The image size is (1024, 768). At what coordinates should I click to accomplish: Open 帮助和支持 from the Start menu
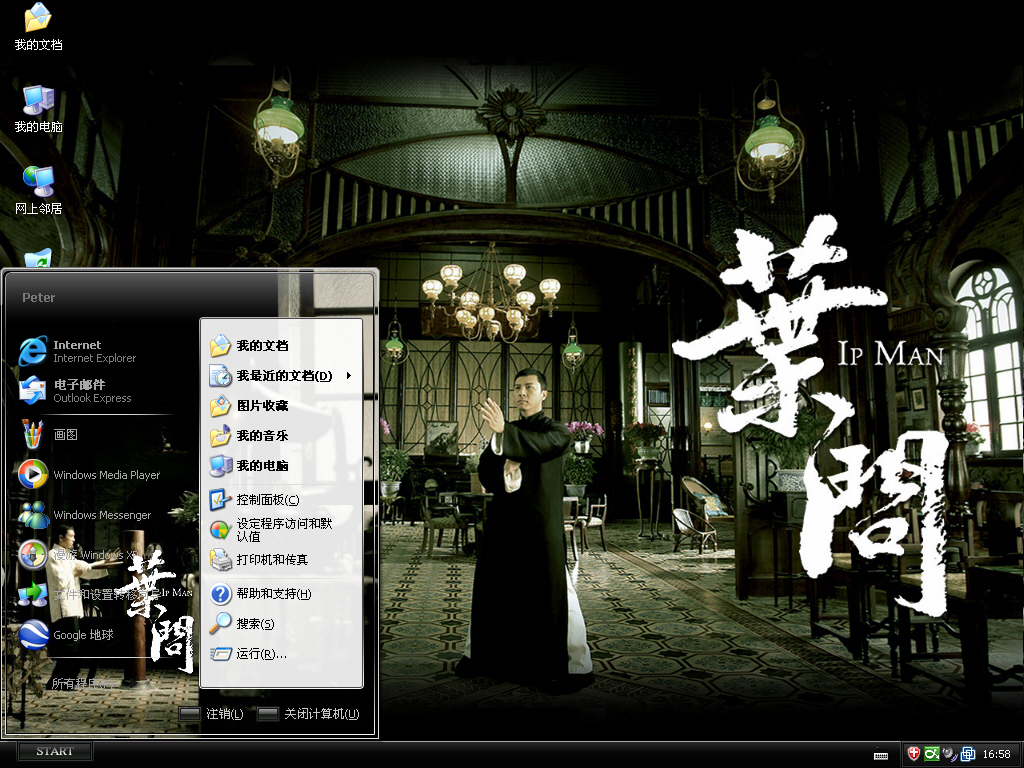point(281,594)
